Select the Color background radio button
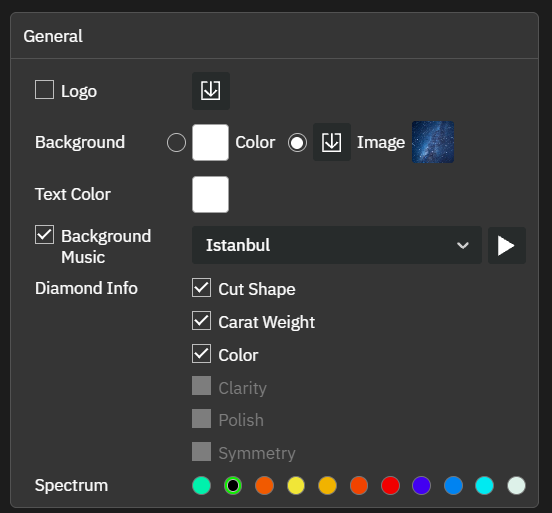The height and width of the screenshot is (513, 552). coord(176,143)
